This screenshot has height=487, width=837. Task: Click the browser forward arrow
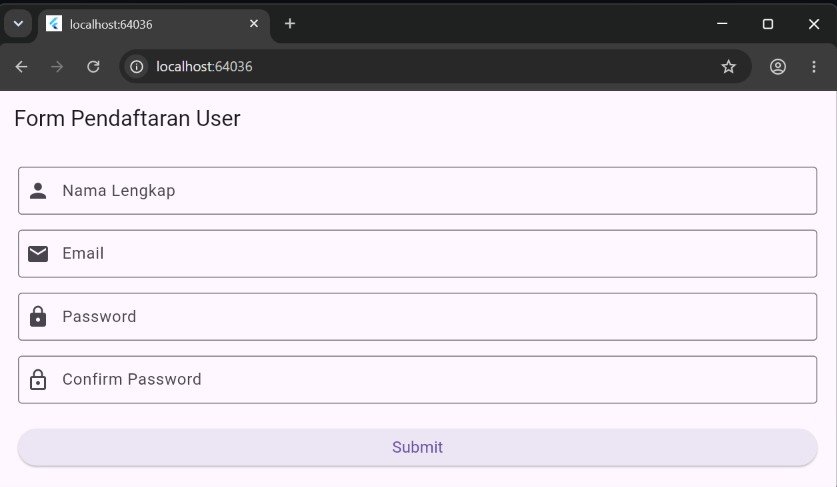click(57, 67)
